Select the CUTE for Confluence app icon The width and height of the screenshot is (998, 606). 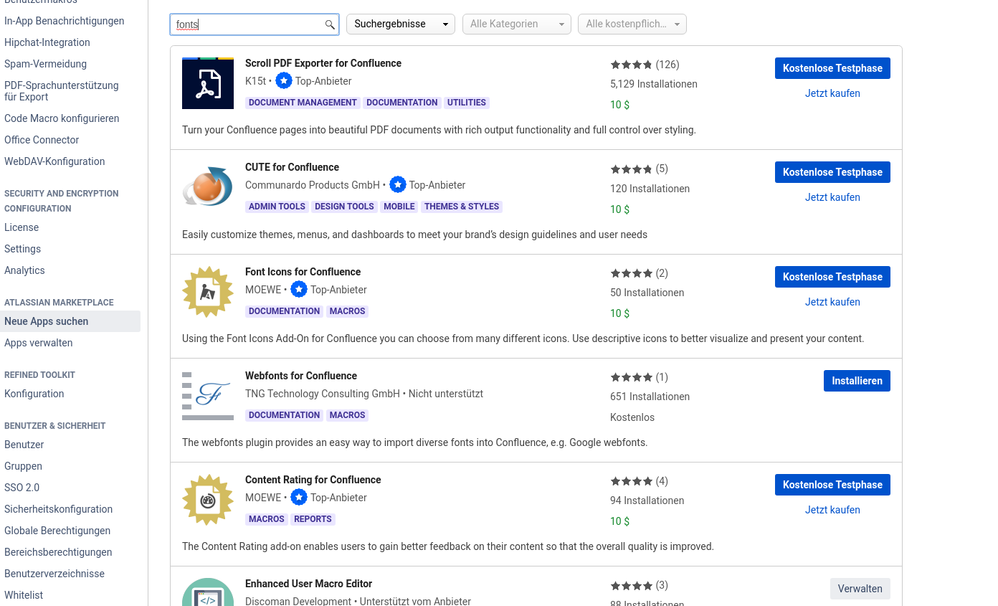coord(207,185)
